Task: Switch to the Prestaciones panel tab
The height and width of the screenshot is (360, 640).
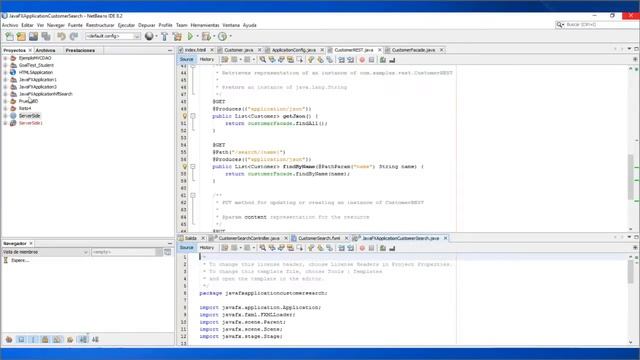Action: [x=80, y=50]
